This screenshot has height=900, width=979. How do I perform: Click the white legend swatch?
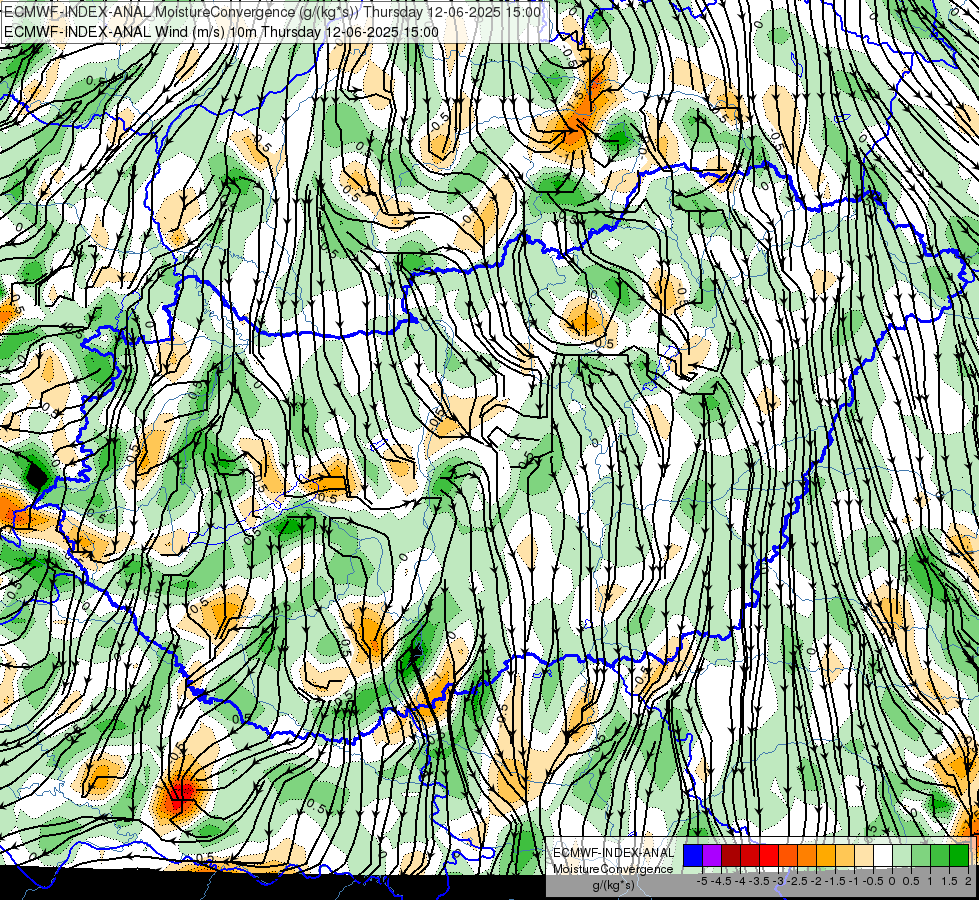pyautogui.click(x=883, y=855)
